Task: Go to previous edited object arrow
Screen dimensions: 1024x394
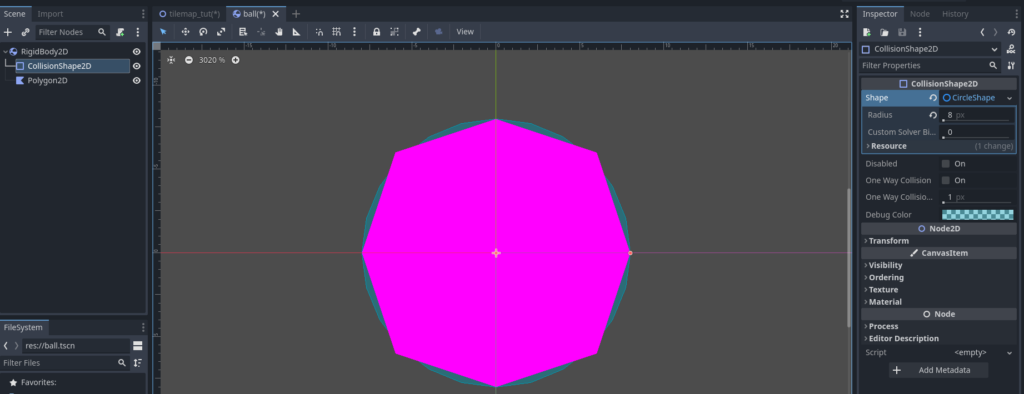Action: click(x=982, y=32)
